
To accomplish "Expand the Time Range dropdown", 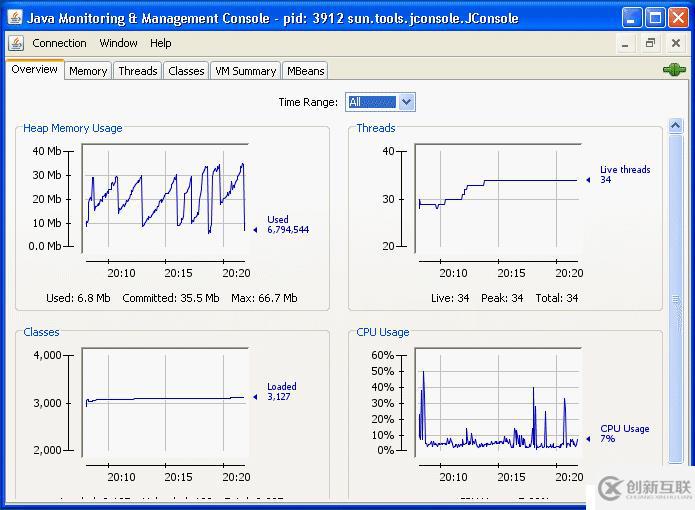I will (406, 102).
